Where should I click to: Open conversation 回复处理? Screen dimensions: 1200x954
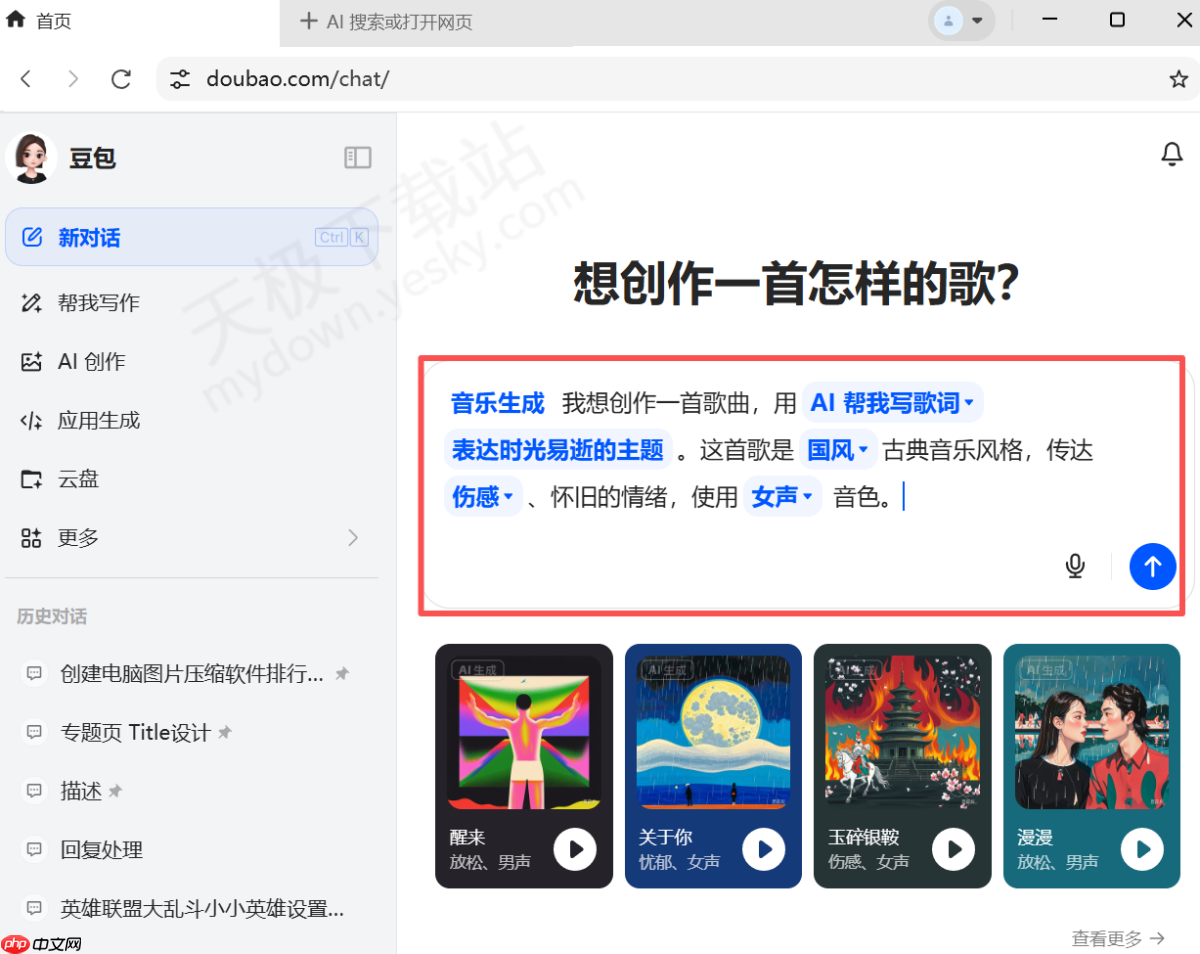click(x=101, y=850)
